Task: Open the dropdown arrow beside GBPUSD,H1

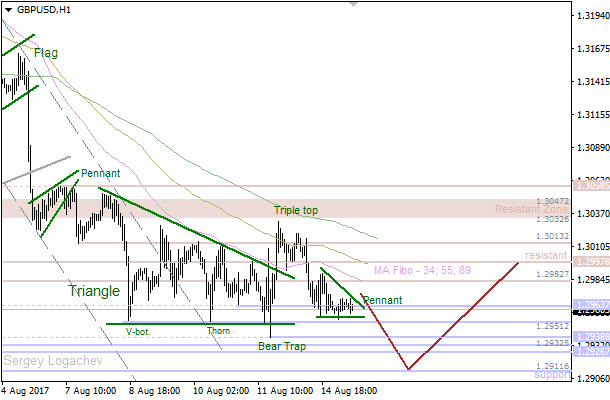Action: (7, 9)
